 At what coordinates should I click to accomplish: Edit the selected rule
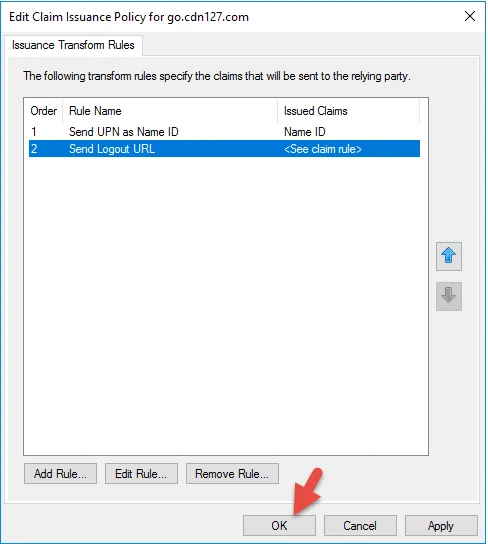click(x=141, y=474)
